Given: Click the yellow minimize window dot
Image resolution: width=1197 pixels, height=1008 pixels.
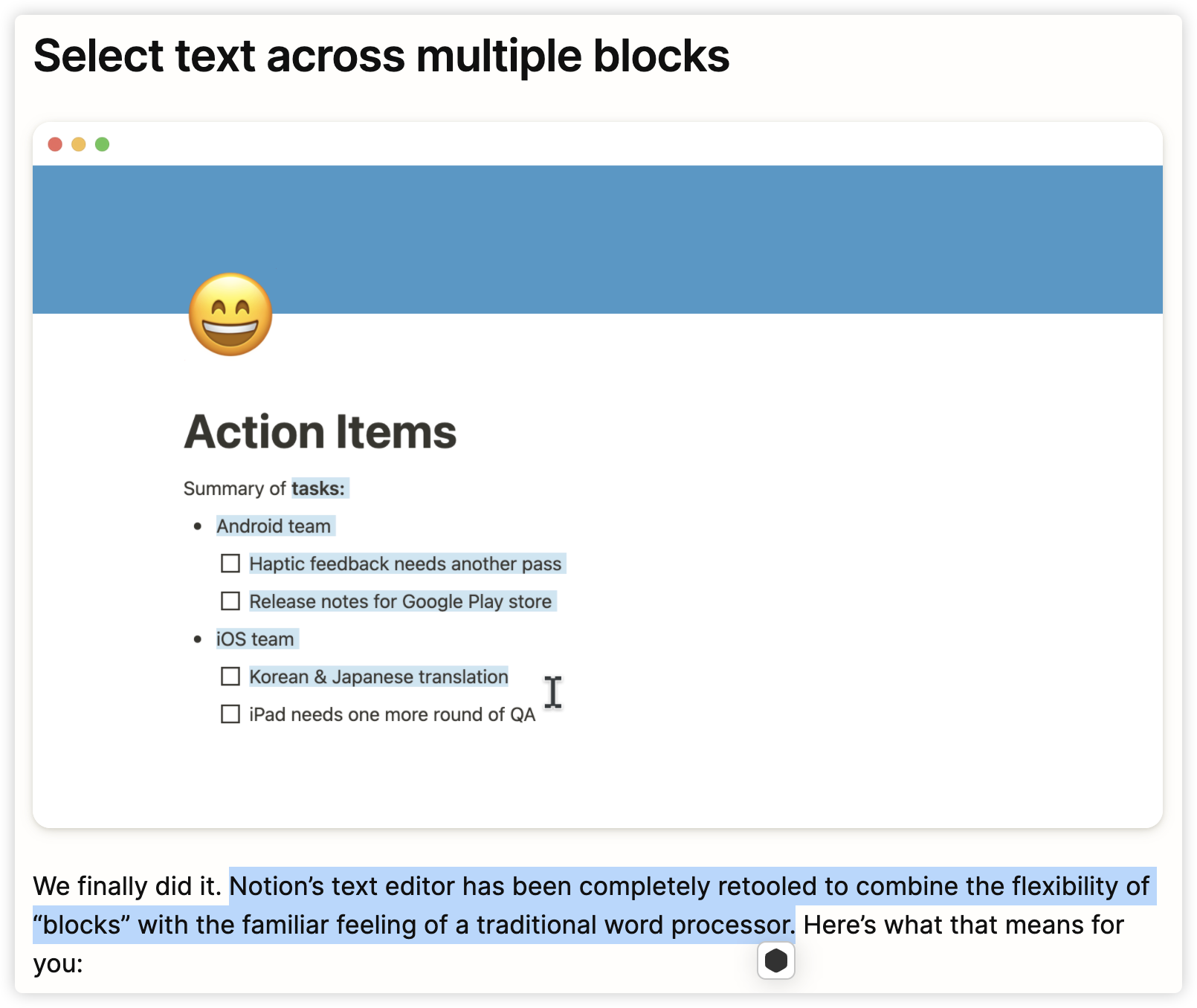Looking at the screenshot, I should pyautogui.click(x=79, y=144).
